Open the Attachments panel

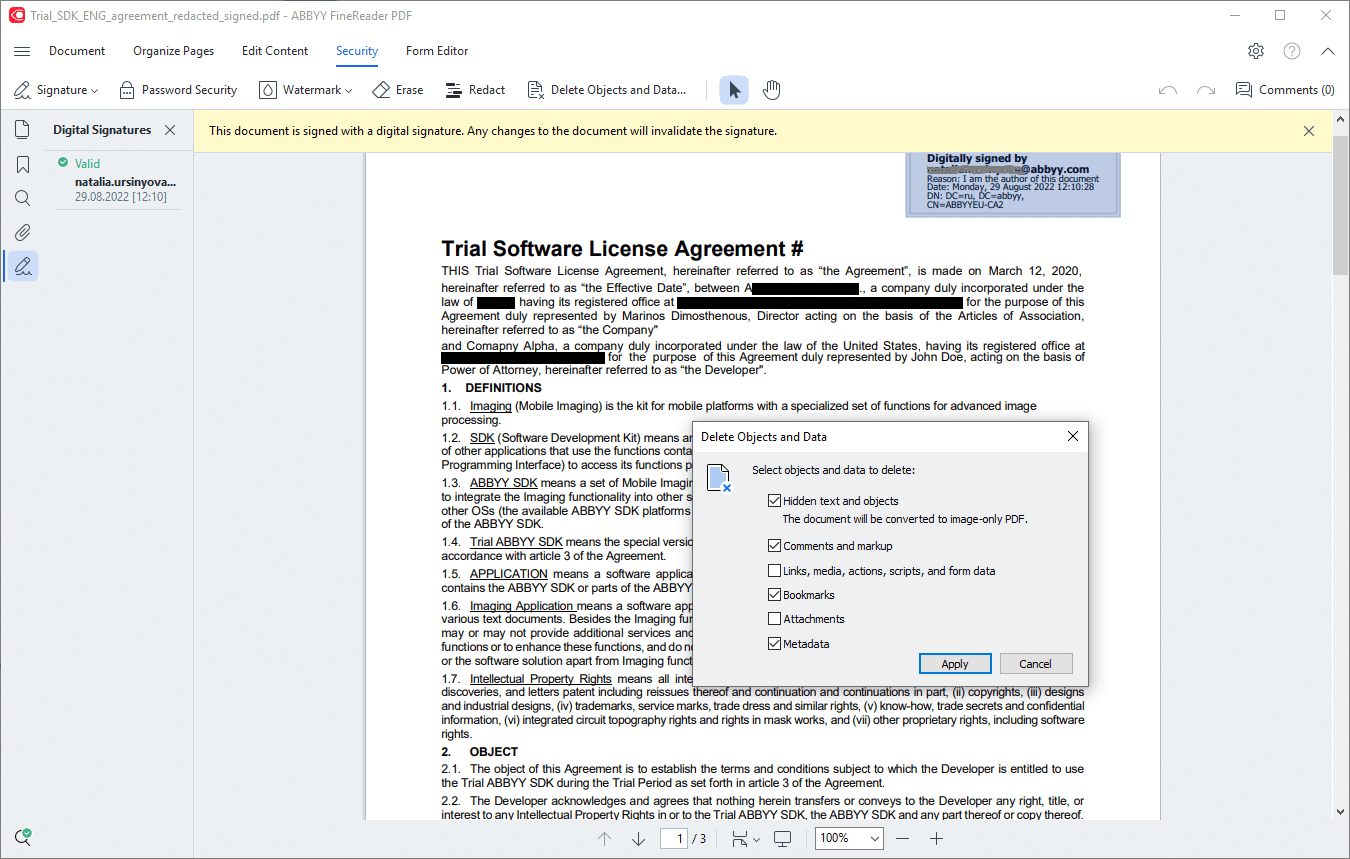(x=22, y=232)
